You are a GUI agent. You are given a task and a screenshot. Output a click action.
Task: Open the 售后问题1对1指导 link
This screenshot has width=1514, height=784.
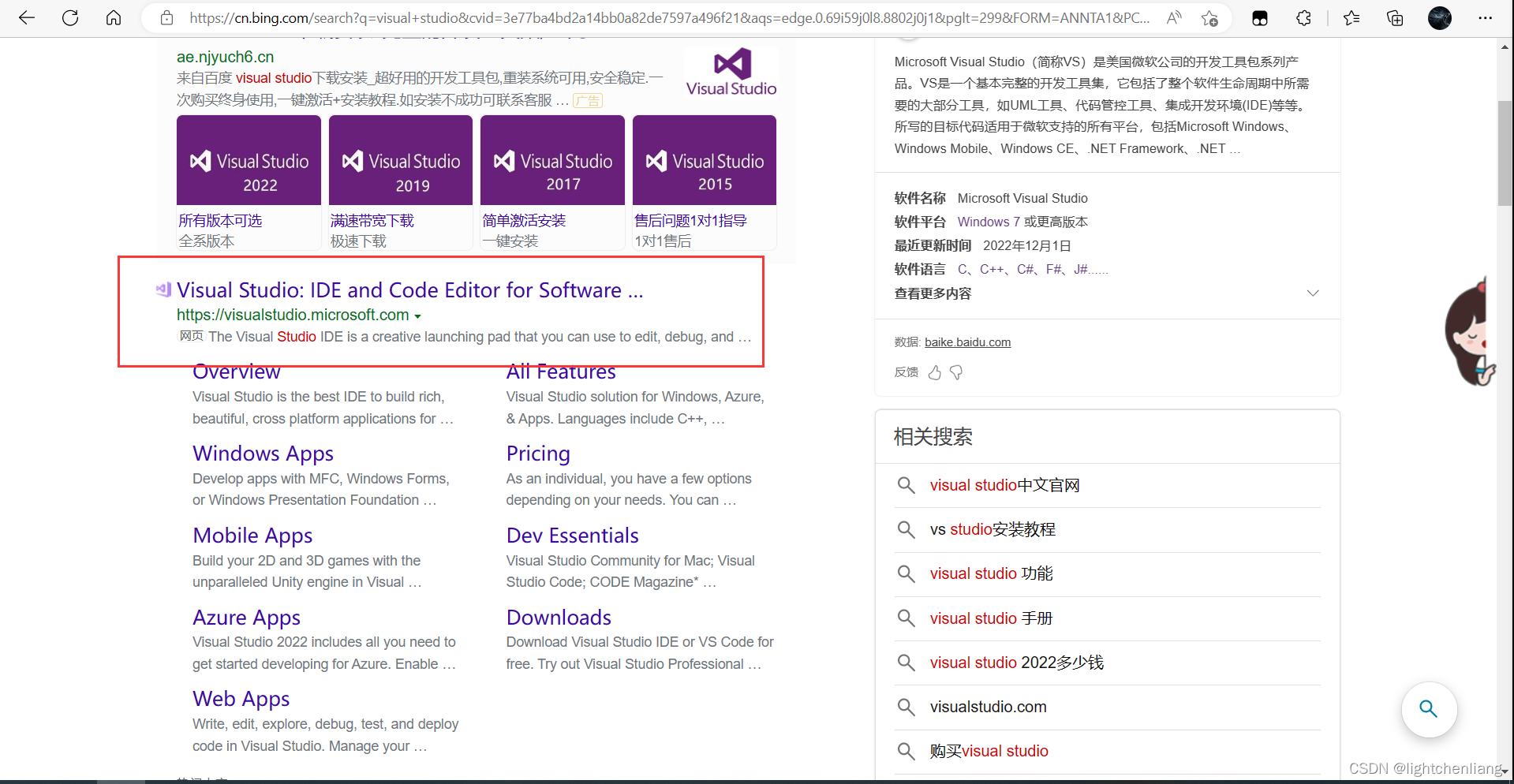click(690, 221)
